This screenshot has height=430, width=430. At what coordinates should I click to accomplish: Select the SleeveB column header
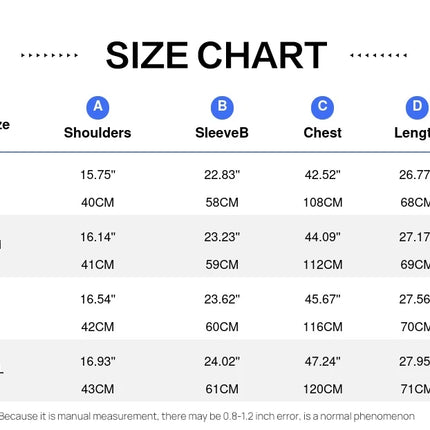pyautogui.click(x=222, y=133)
